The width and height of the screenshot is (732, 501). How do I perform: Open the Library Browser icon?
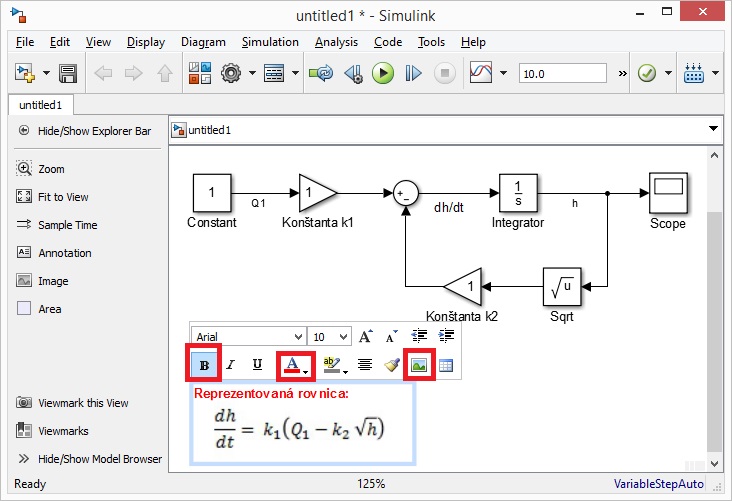pos(200,73)
